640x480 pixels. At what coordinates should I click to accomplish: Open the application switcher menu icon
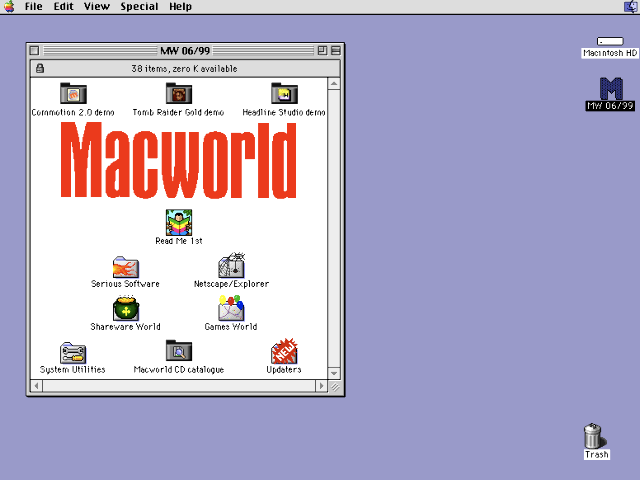631,7
